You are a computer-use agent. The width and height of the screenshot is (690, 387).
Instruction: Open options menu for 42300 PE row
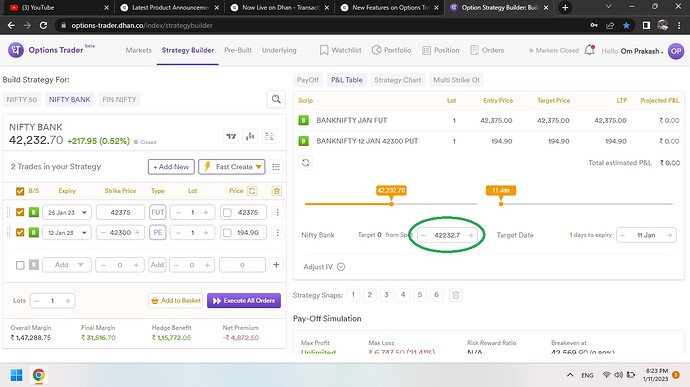[277, 232]
